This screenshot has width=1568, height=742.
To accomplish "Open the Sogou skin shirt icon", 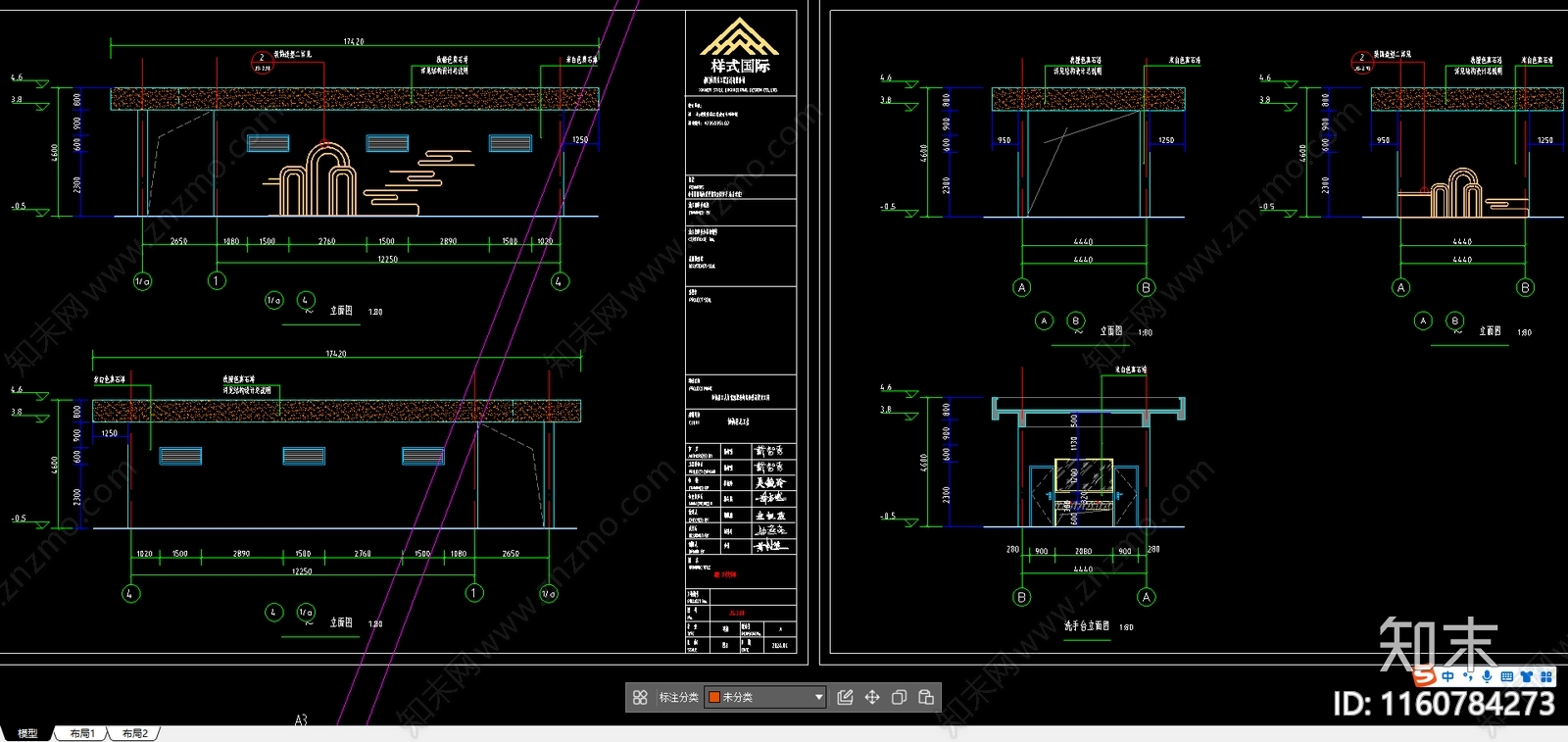I will coord(1527,676).
